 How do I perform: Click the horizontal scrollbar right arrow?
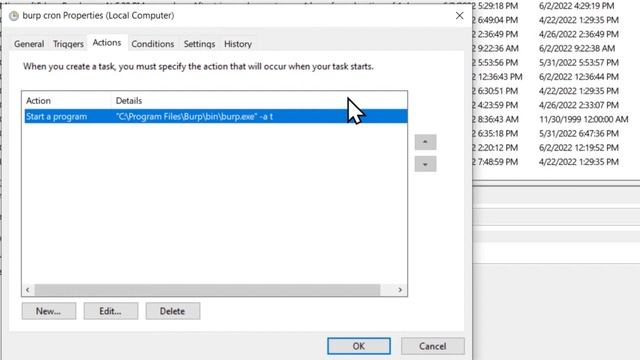click(400, 290)
